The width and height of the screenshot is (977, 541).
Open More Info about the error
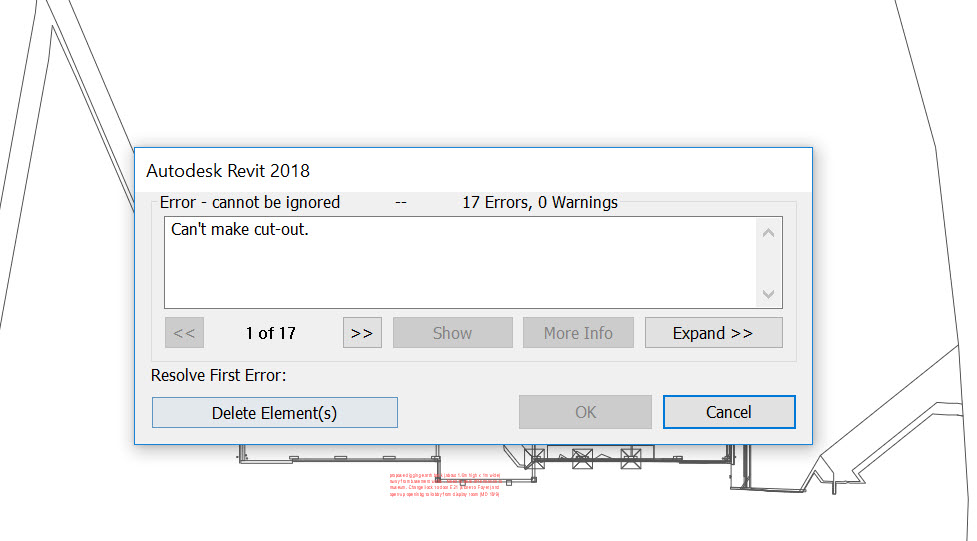pos(578,333)
